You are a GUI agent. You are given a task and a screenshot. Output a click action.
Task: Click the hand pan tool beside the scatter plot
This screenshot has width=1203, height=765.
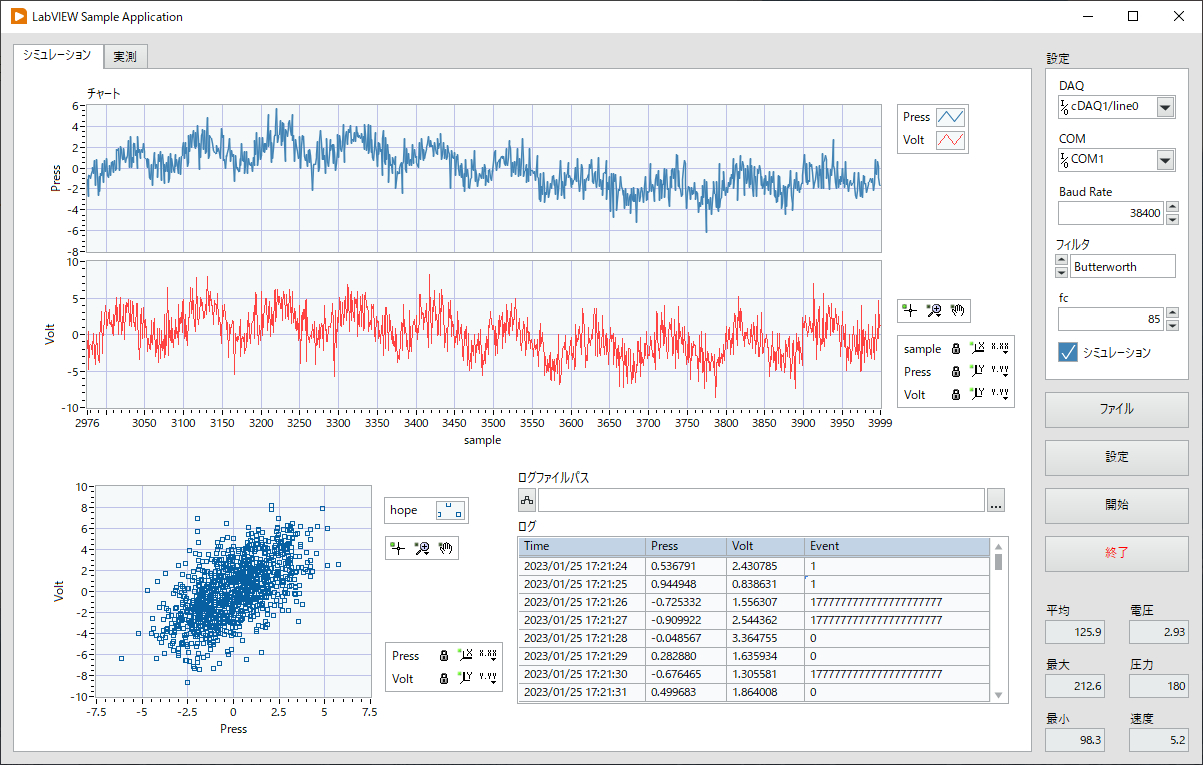(x=445, y=547)
